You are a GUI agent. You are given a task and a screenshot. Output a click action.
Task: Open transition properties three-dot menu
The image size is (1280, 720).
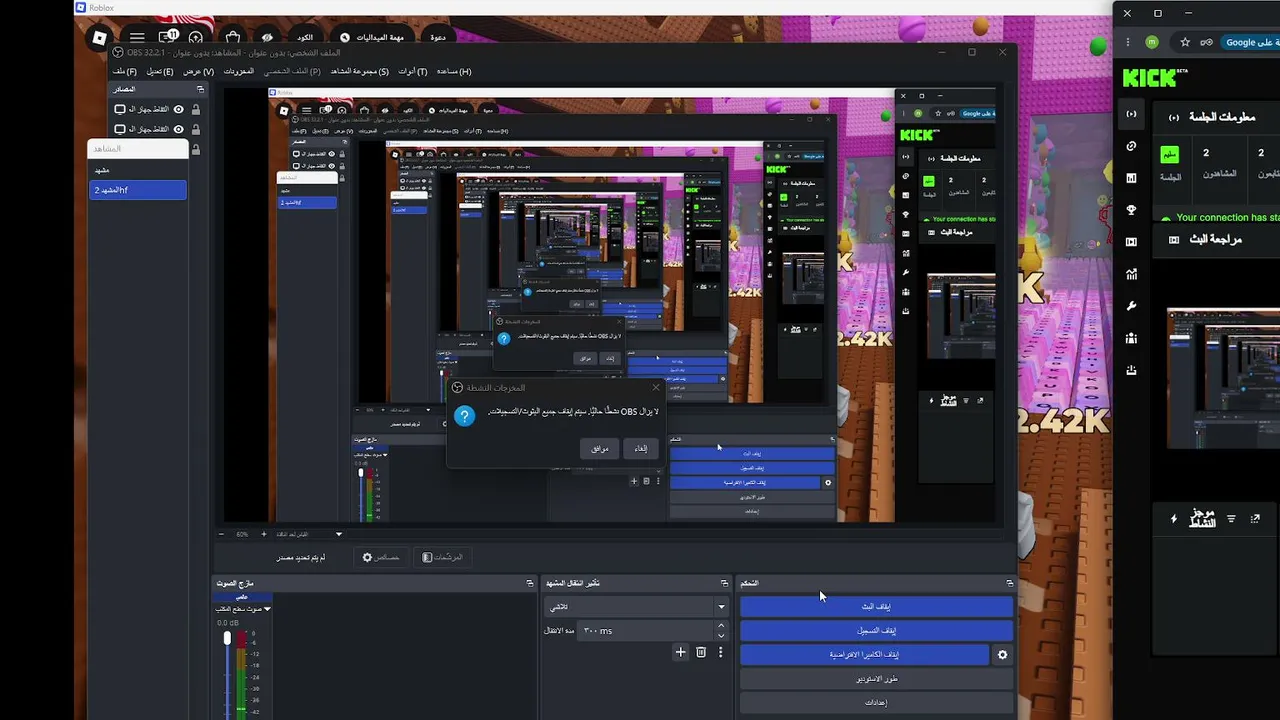point(720,652)
